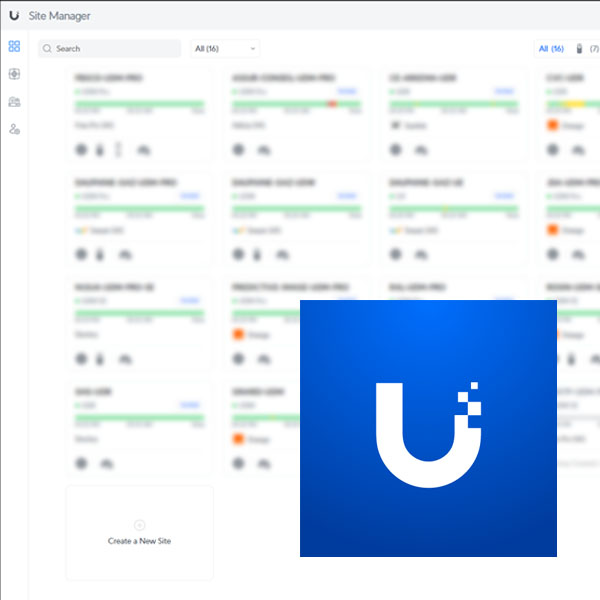Open the user with lock admins icon
The height and width of the screenshot is (600, 600).
coord(14,129)
